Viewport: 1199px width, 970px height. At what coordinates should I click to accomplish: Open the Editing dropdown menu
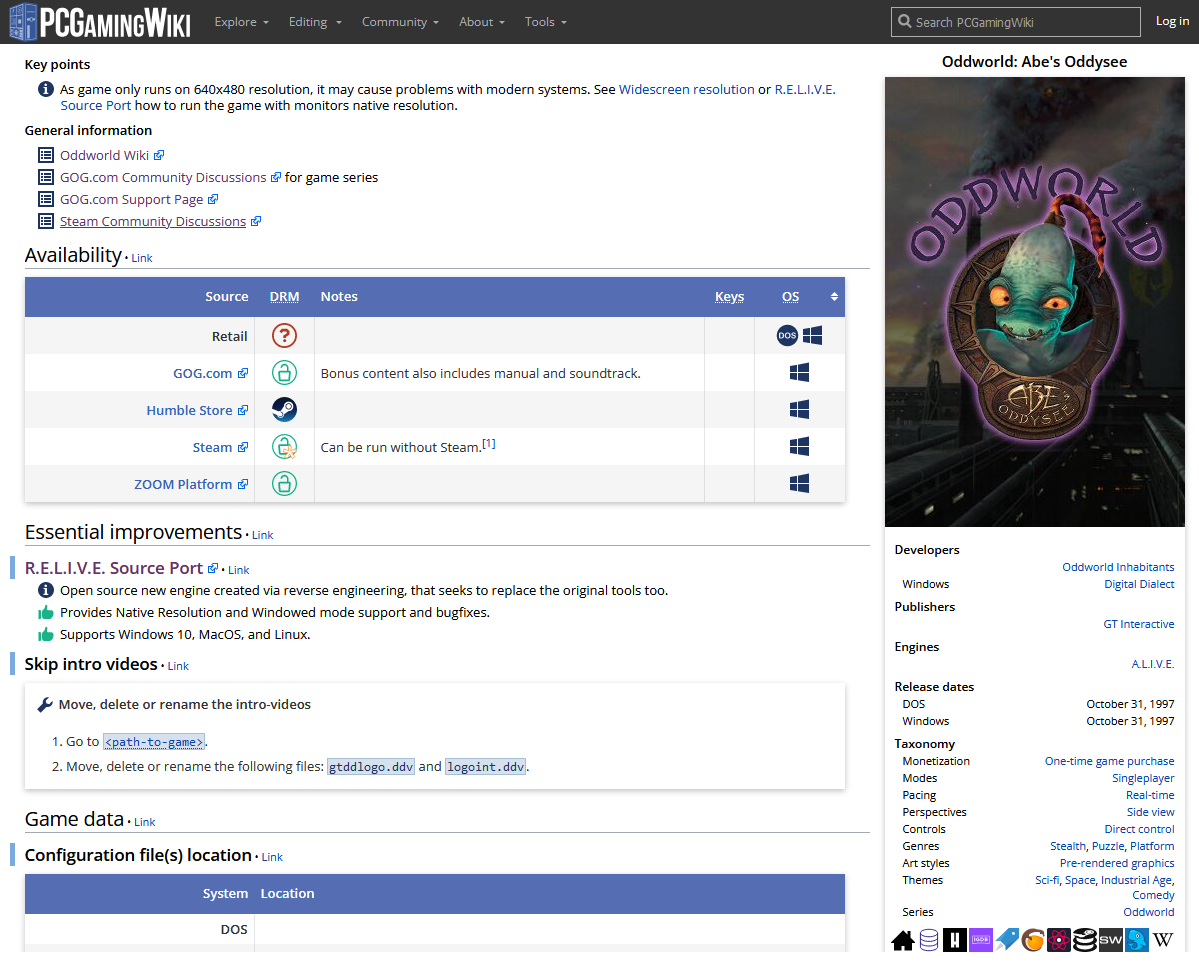pyautogui.click(x=315, y=21)
